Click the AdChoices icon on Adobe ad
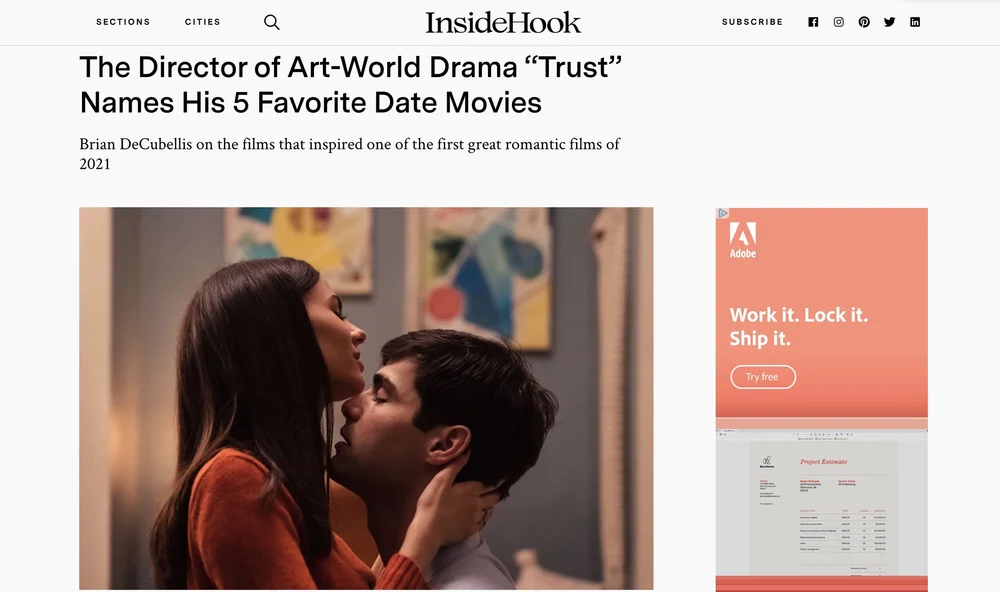 point(723,214)
